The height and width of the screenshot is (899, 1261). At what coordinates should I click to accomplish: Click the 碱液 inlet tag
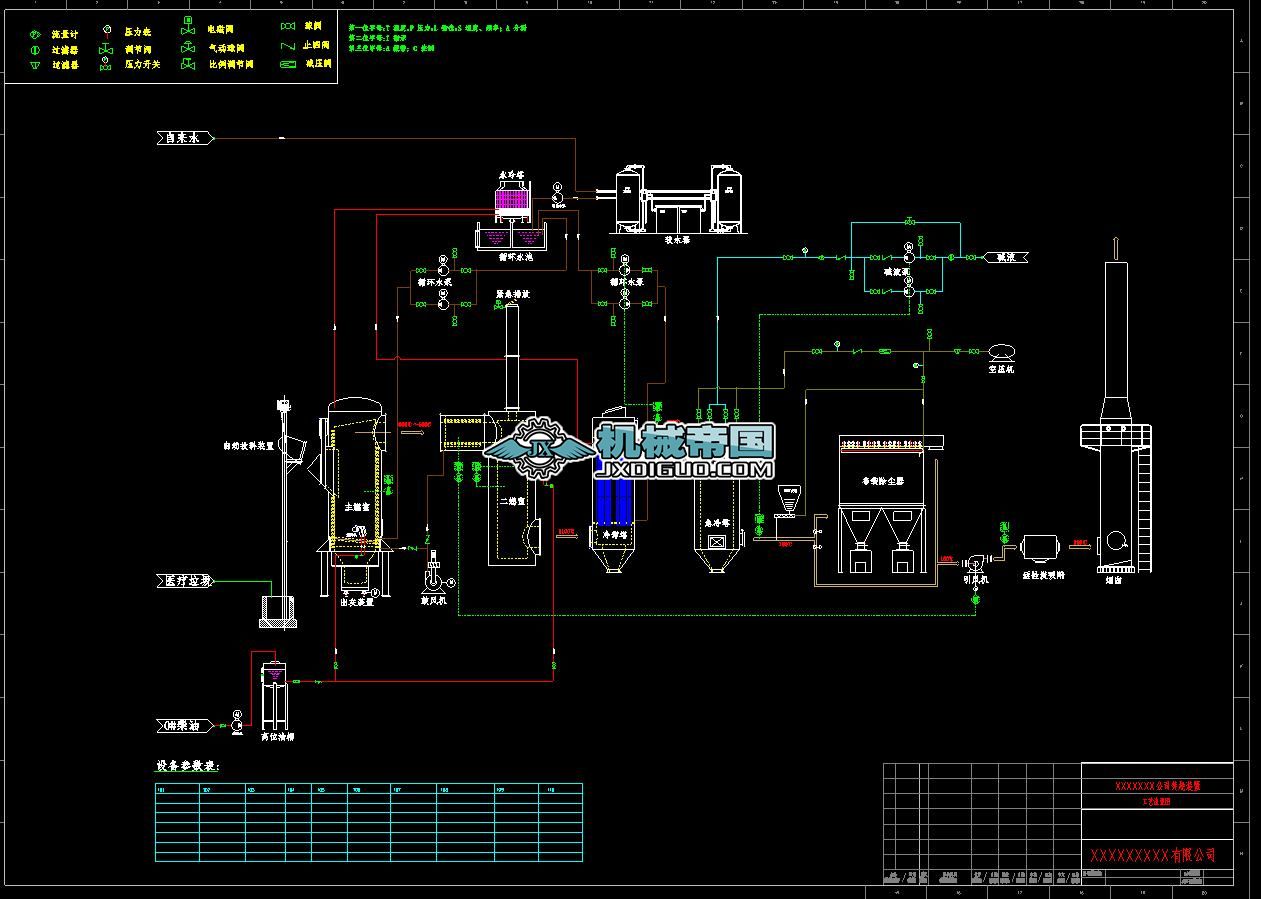(1006, 257)
